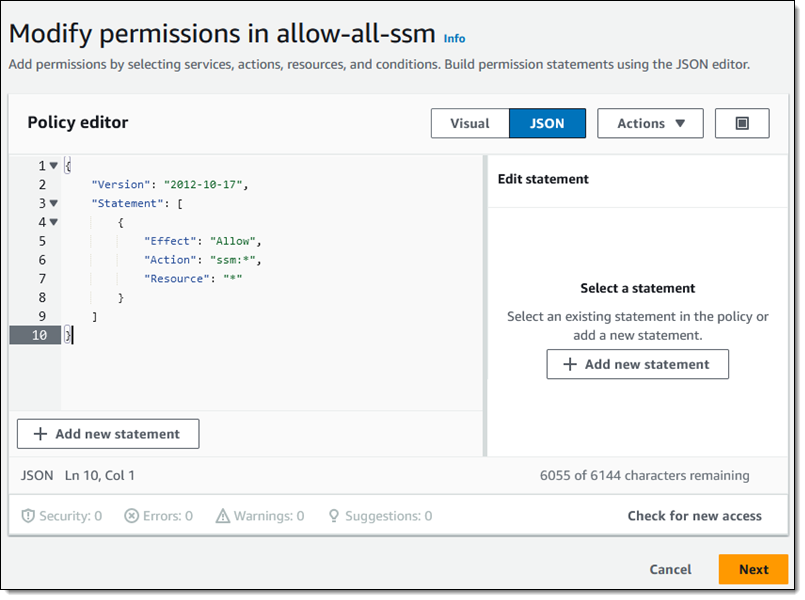Click the Errors circle-x status icon
The width and height of the screenshot is (805, 600).
[132, 516]
